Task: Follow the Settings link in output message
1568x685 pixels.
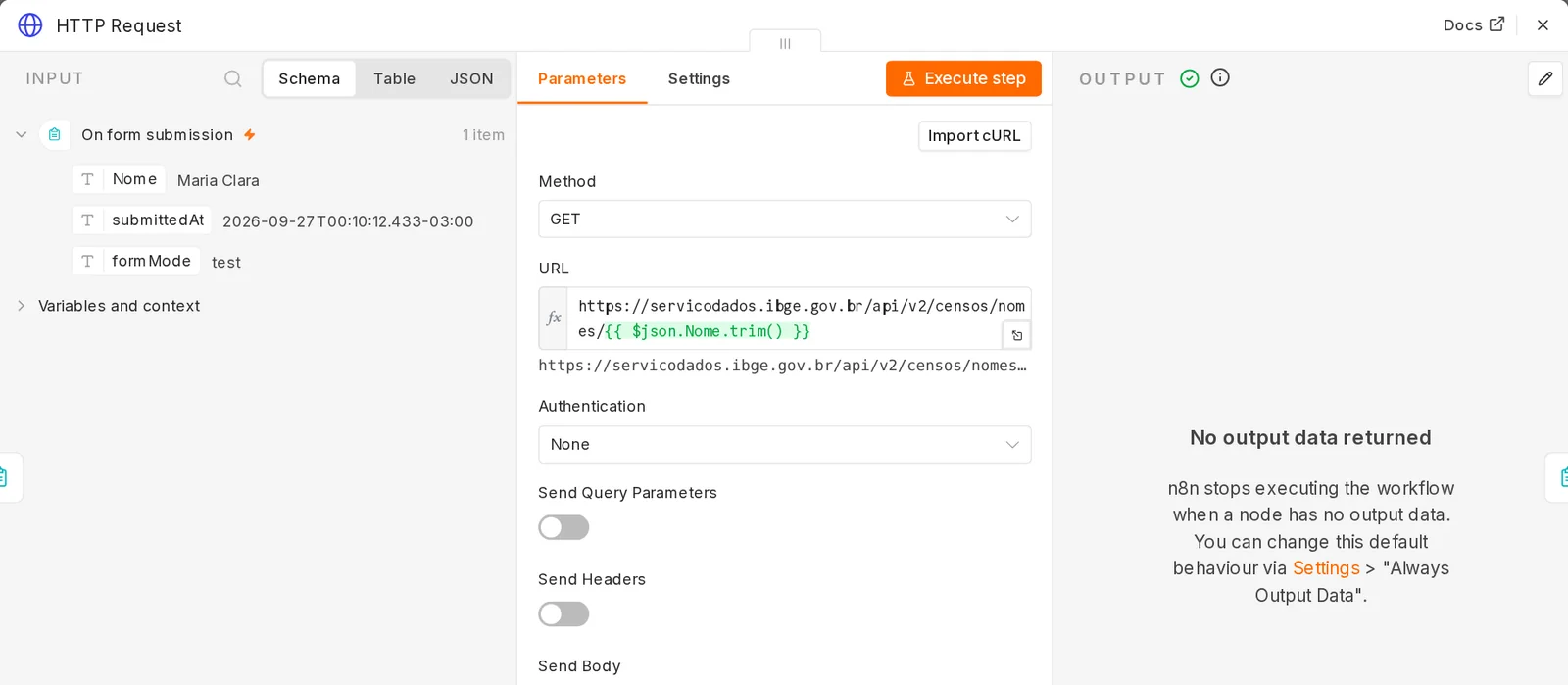Action: [x=1326, y=568]
